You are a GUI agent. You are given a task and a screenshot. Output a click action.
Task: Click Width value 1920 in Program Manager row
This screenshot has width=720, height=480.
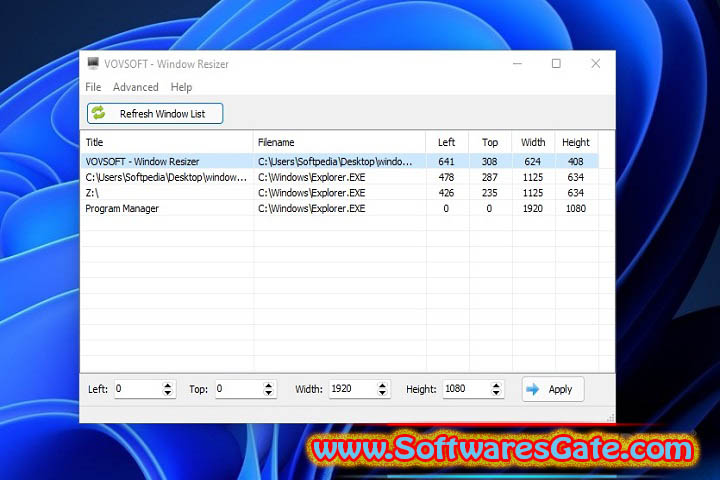[x=533, y=209]
